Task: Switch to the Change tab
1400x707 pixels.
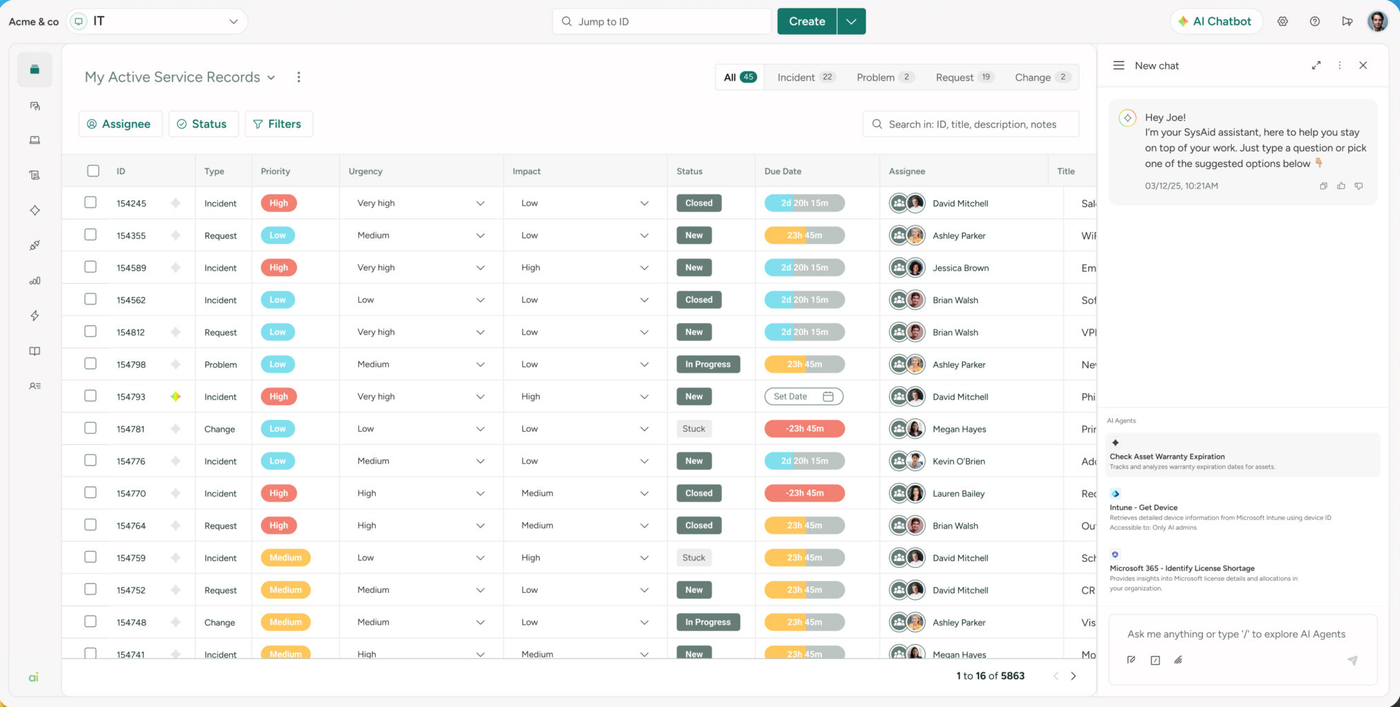Action: pyautogui.click(x=1042, y=77)
